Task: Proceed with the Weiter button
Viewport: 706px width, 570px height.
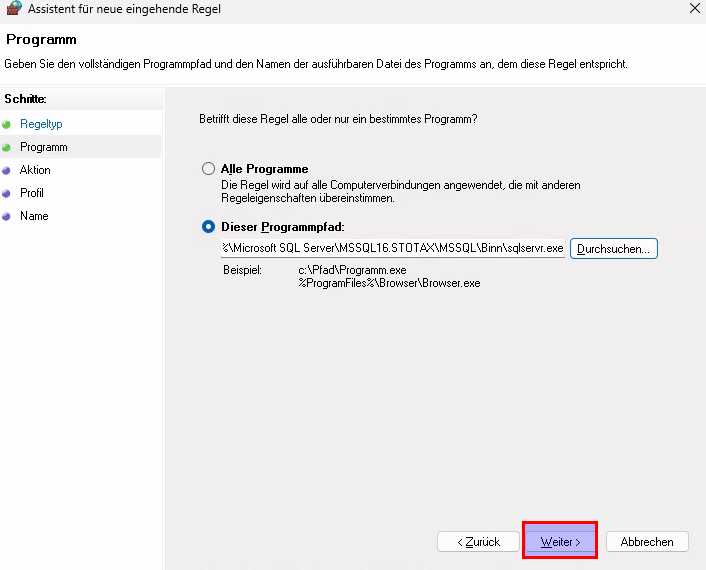Action: coord(560,542)
